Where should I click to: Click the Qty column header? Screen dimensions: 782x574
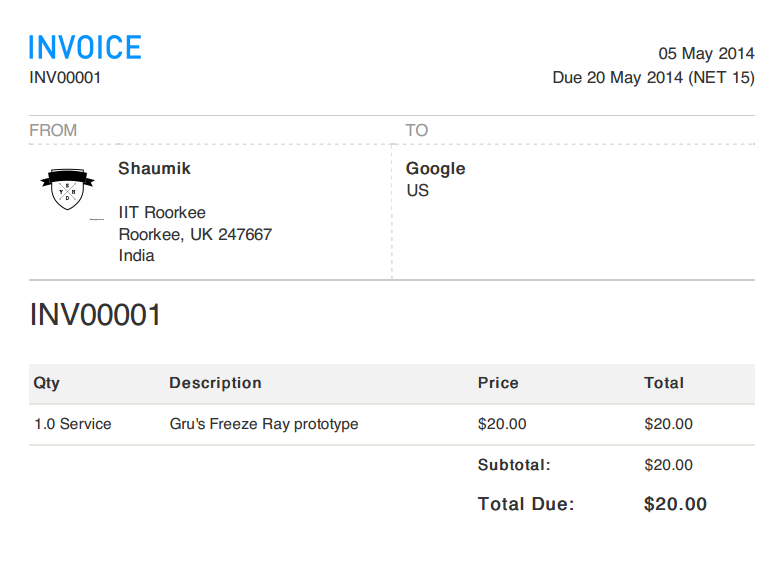point(46,383)
